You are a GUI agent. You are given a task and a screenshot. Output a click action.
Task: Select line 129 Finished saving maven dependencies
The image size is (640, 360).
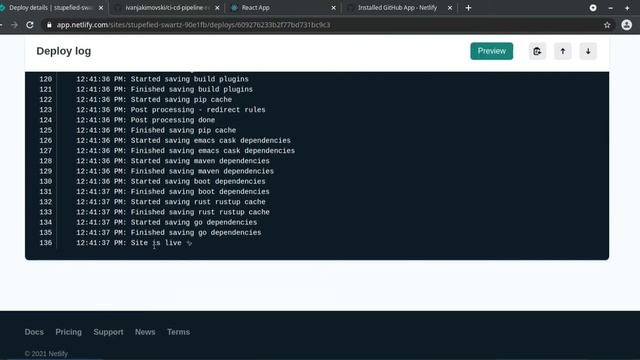coord(175,171)
